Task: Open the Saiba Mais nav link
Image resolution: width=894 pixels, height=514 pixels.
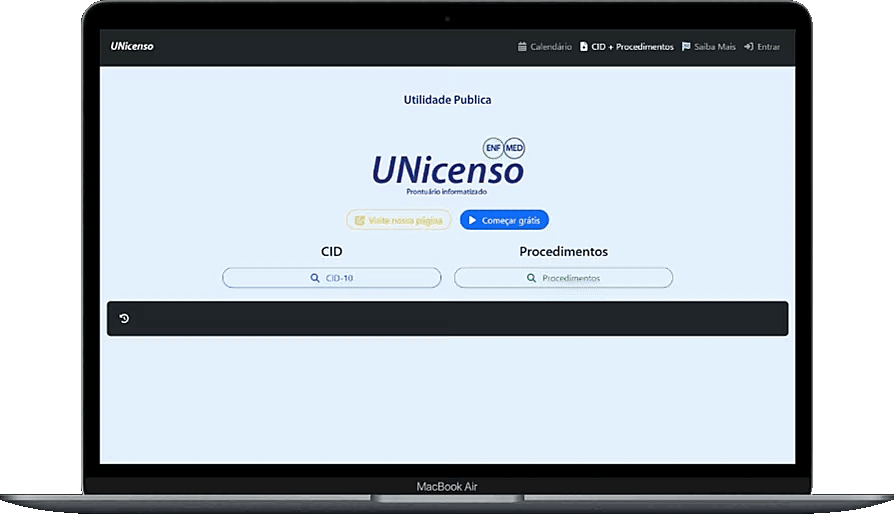Action: click(x=709, y=47)
